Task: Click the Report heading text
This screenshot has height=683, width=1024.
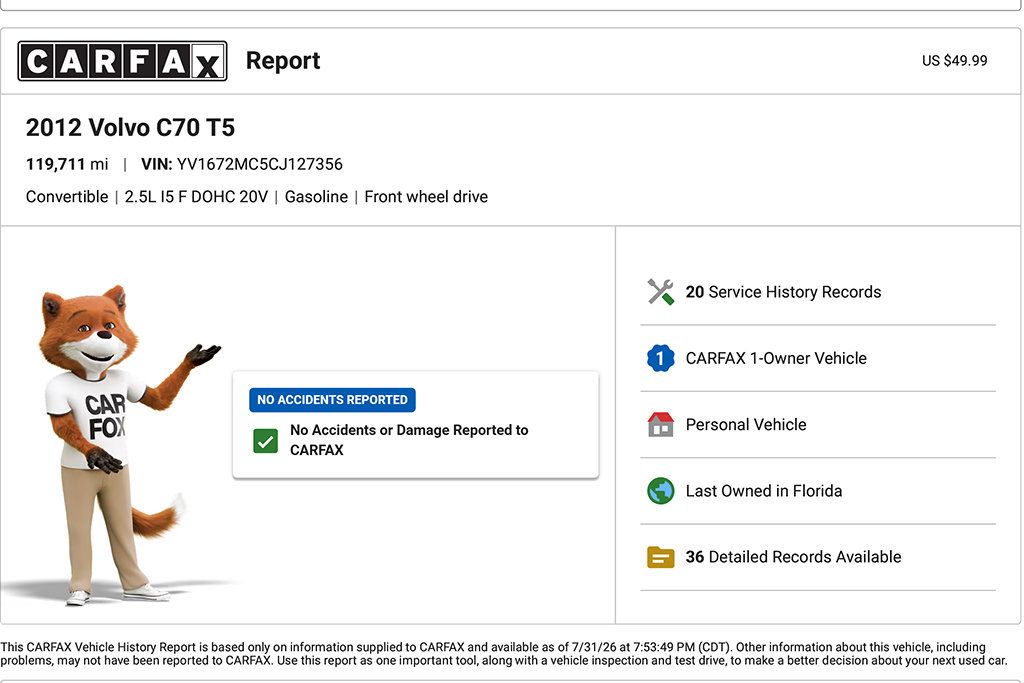Action: click(283, 61)
